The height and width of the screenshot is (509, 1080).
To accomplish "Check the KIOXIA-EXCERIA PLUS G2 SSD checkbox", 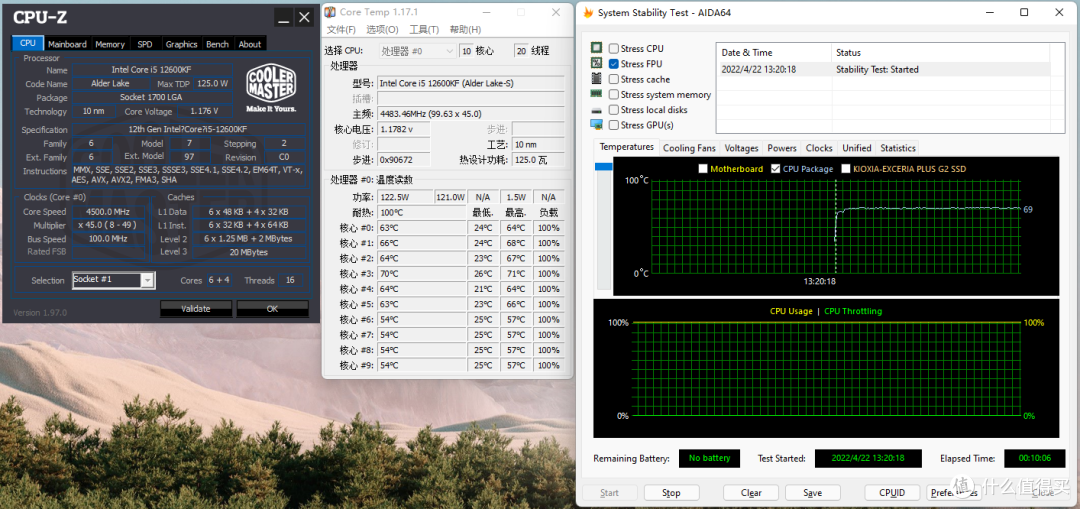I will click(846, 169).
